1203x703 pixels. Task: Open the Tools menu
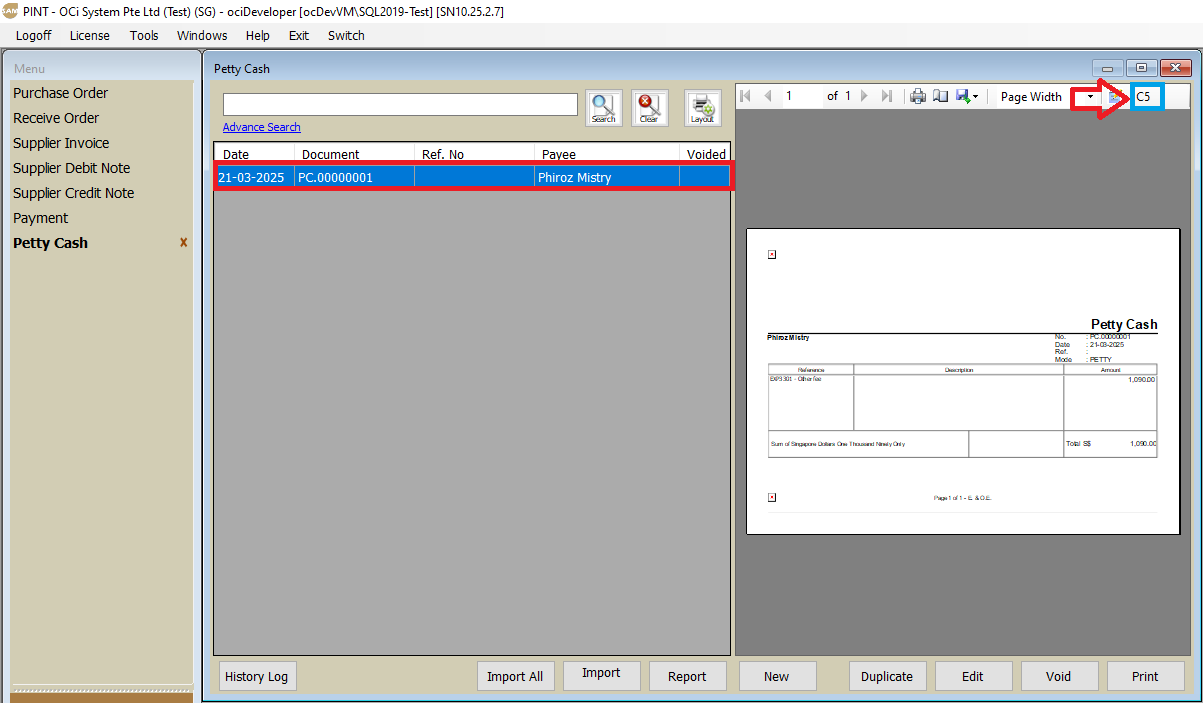click(x=144, y=35)
